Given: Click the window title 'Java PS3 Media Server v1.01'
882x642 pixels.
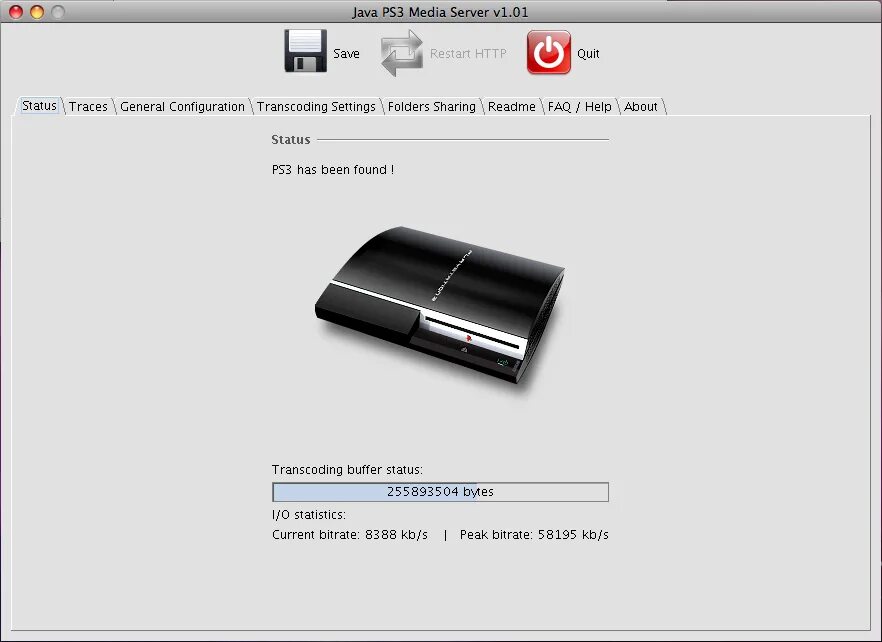Looking at the screenshot, I should pos(440,12).
